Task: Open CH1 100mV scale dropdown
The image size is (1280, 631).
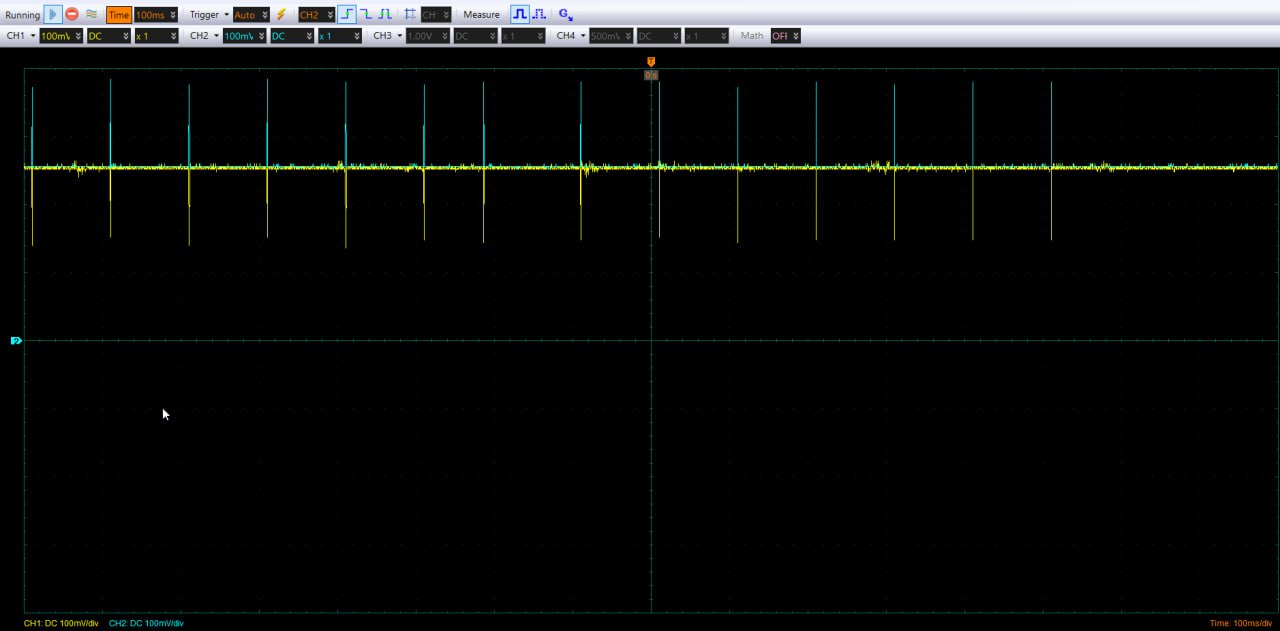Action: click(x=61, y=36)
